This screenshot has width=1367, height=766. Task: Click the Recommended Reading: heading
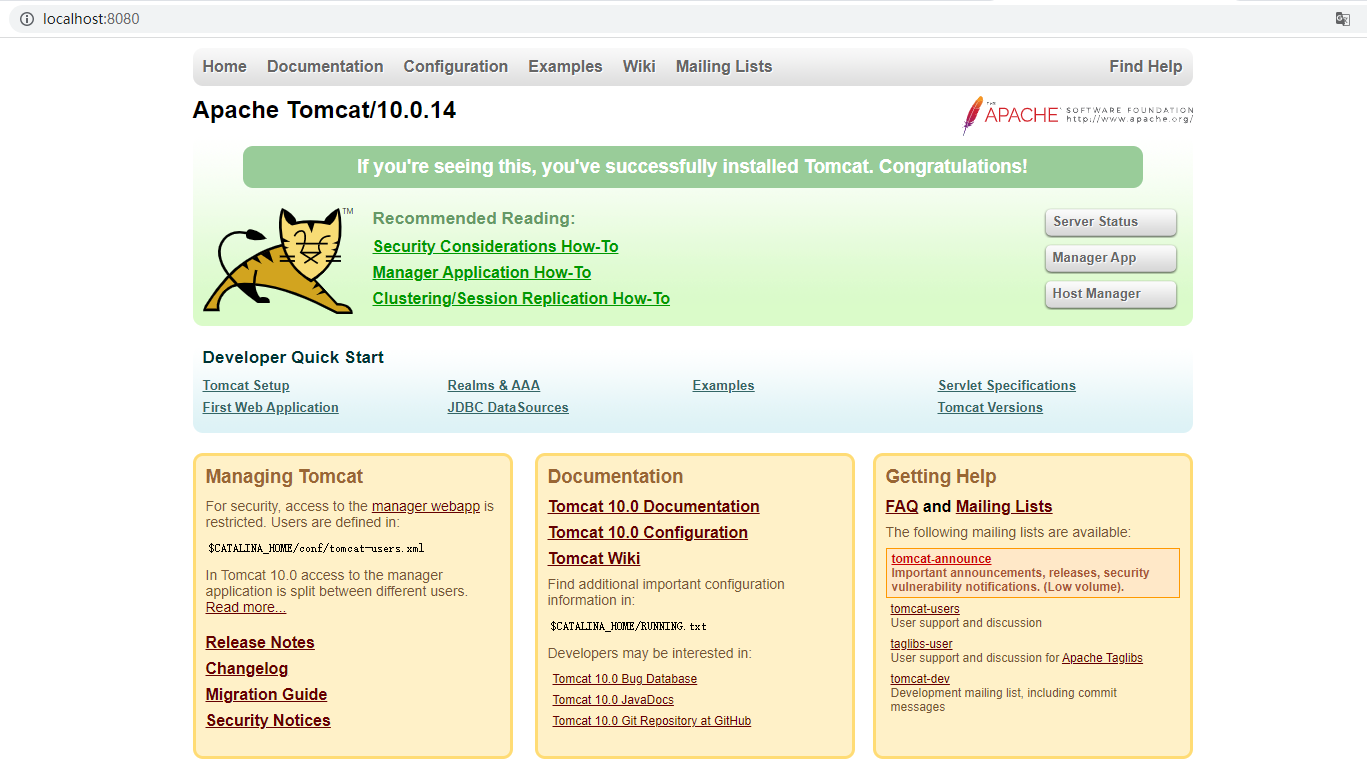pos(474,219)
